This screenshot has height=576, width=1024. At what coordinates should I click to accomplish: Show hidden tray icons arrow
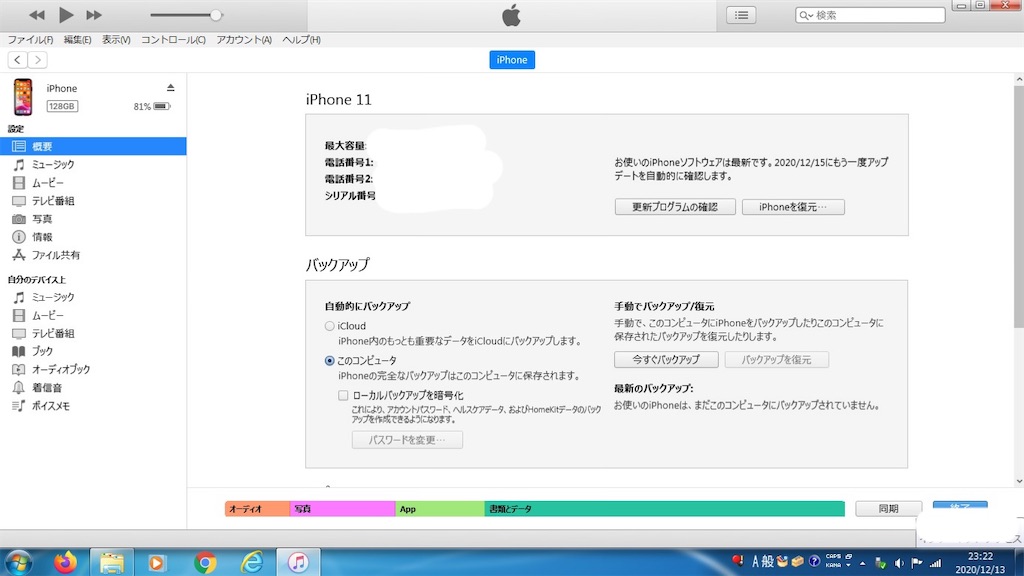point(863,563)
